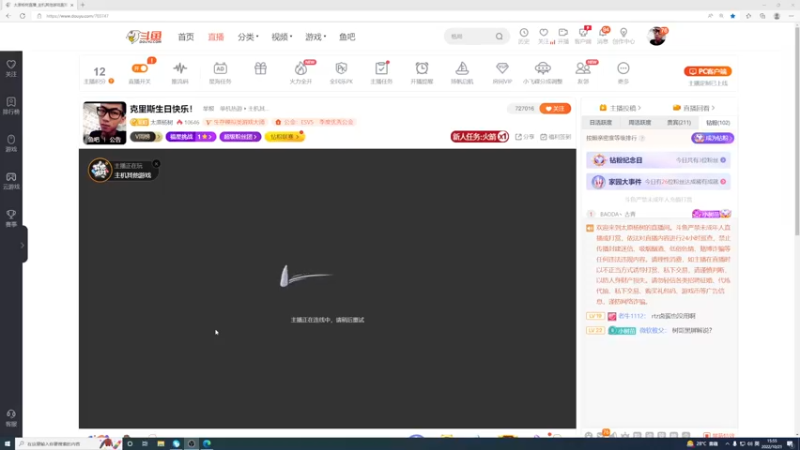Open 关注 in the left sidebar
Image resolution: width=800 pixels, height=450 pixels.
click(x=11, y=68)
